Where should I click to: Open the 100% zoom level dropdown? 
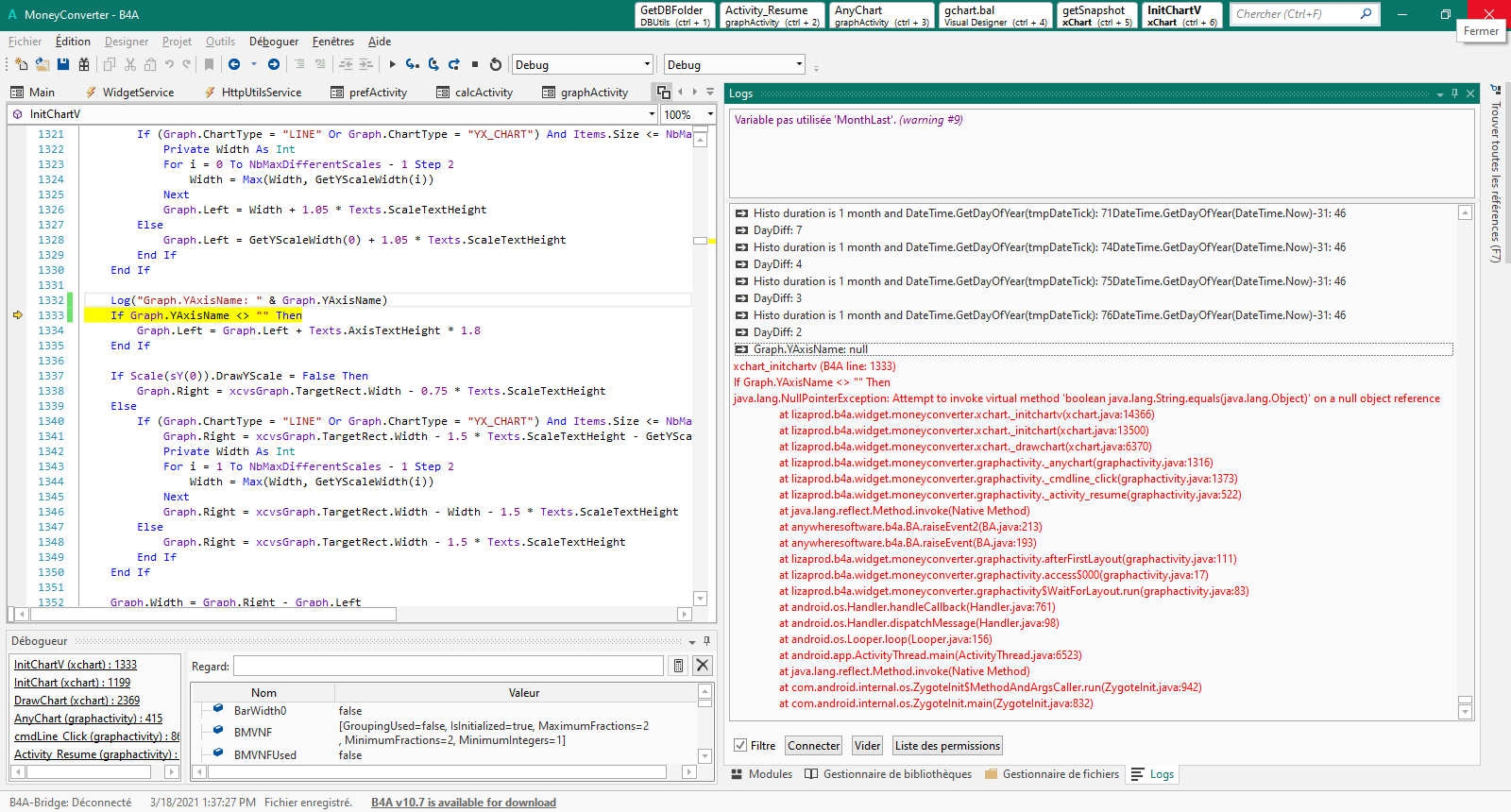[710, 114]
